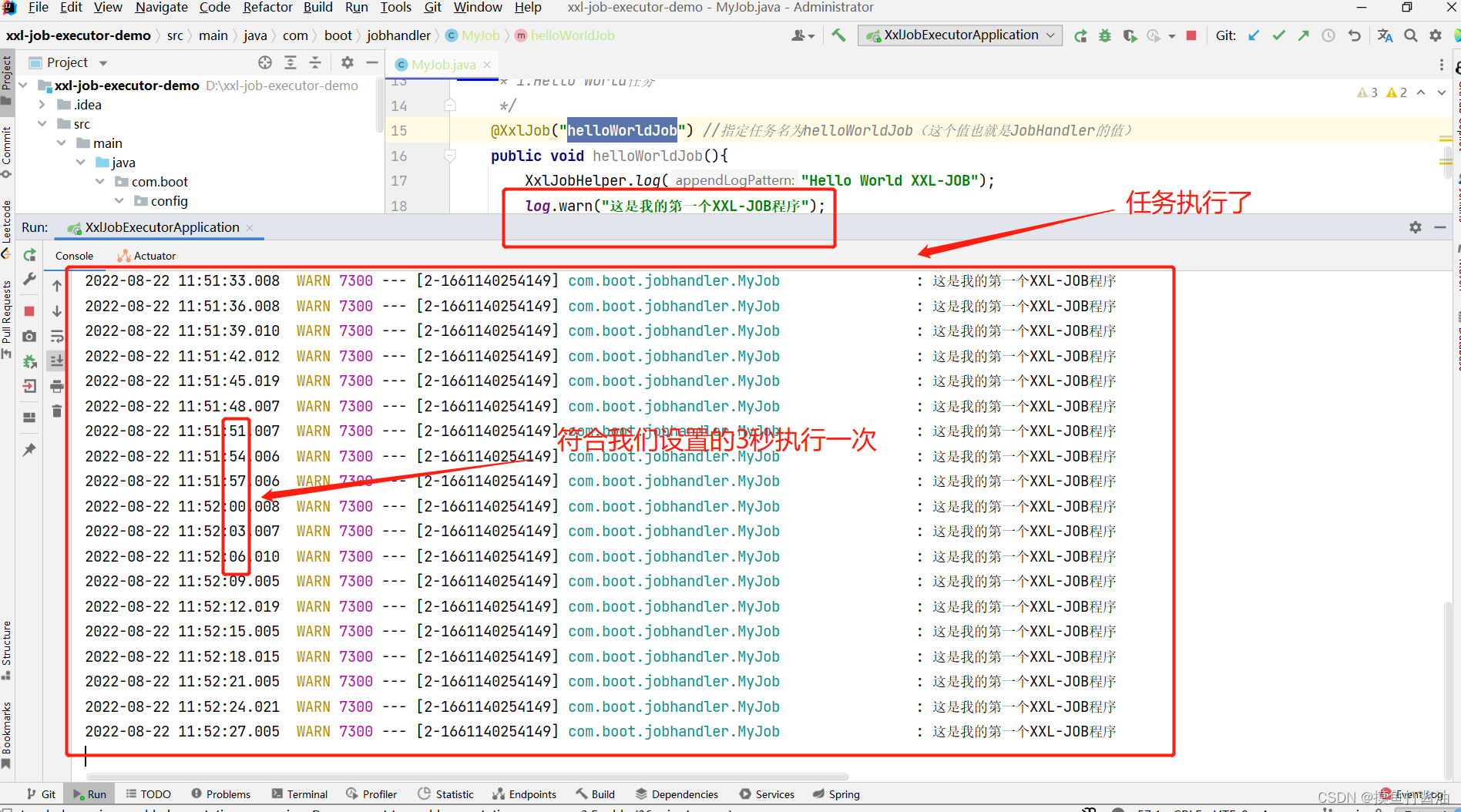The height and width of the screenshot is (812, 1461).
Task: Click the Git update project arrow
Action: point(1254,35)
